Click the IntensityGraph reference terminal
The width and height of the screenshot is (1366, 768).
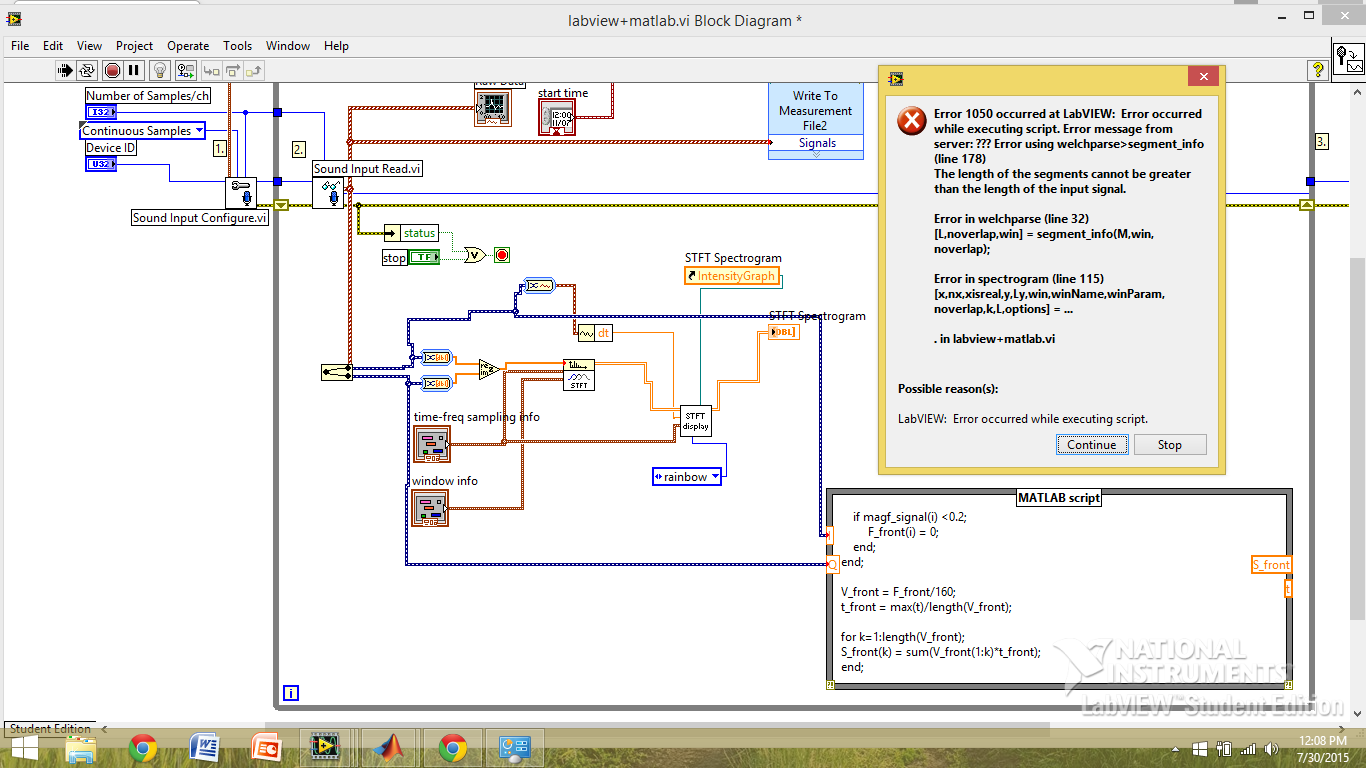732,276
